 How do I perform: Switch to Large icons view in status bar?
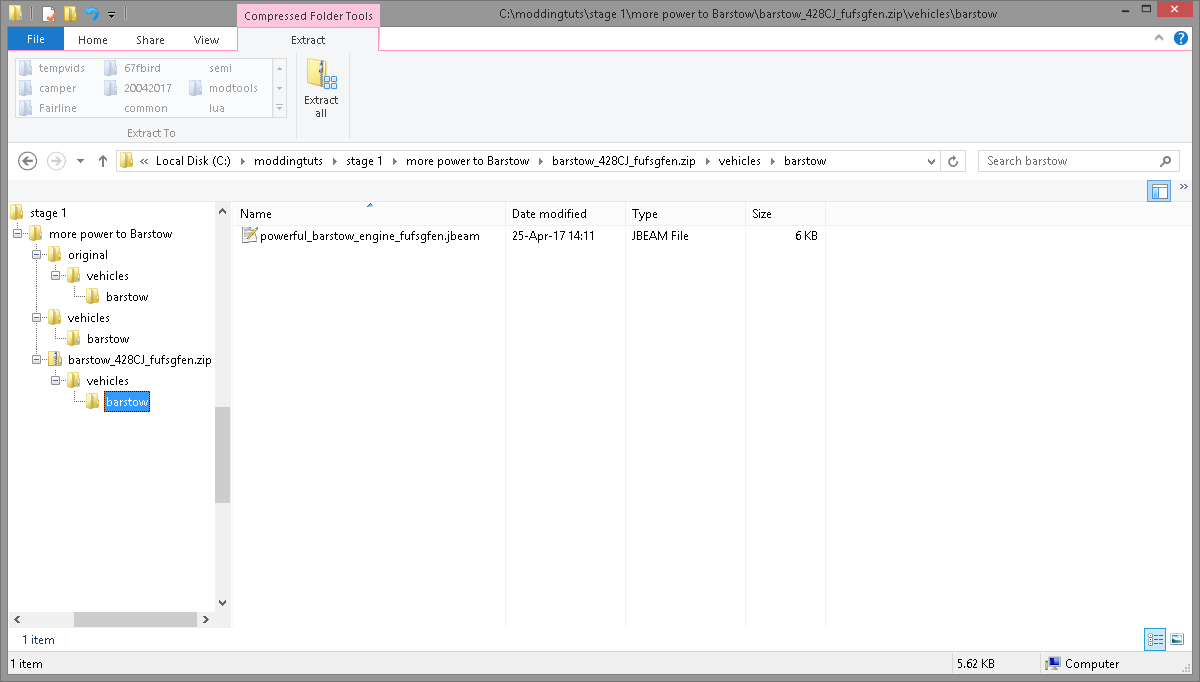click(x=1177, y=639)
